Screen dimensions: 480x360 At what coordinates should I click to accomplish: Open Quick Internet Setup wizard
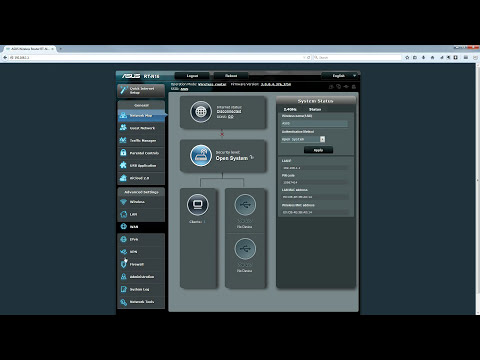coord(141,90)
